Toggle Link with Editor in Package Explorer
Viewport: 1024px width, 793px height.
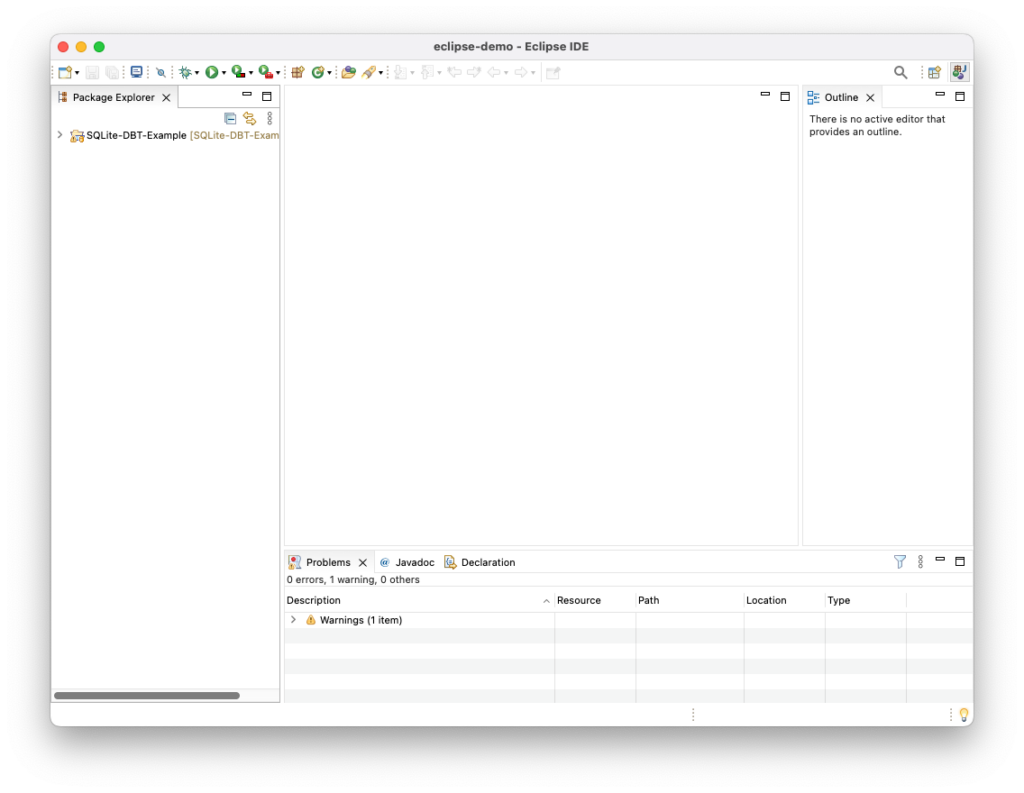click(249, 118)
